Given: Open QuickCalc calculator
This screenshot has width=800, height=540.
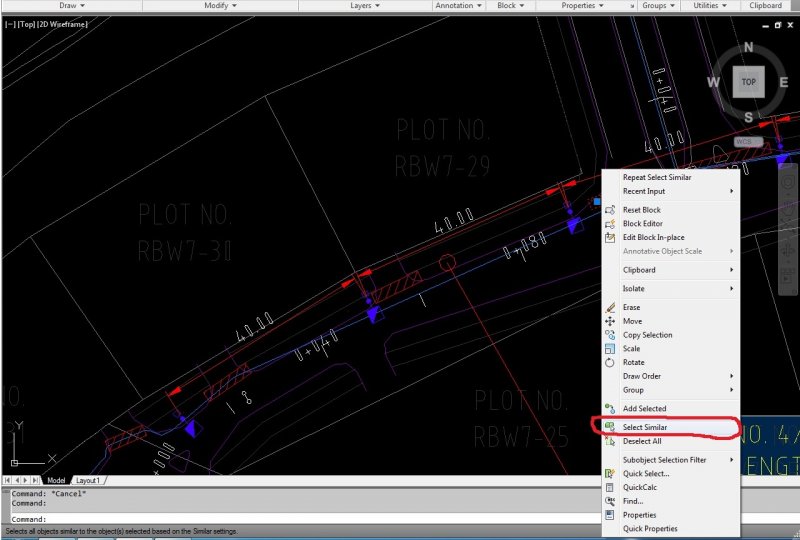Looking at the screenshot, I should pos(639,487).
